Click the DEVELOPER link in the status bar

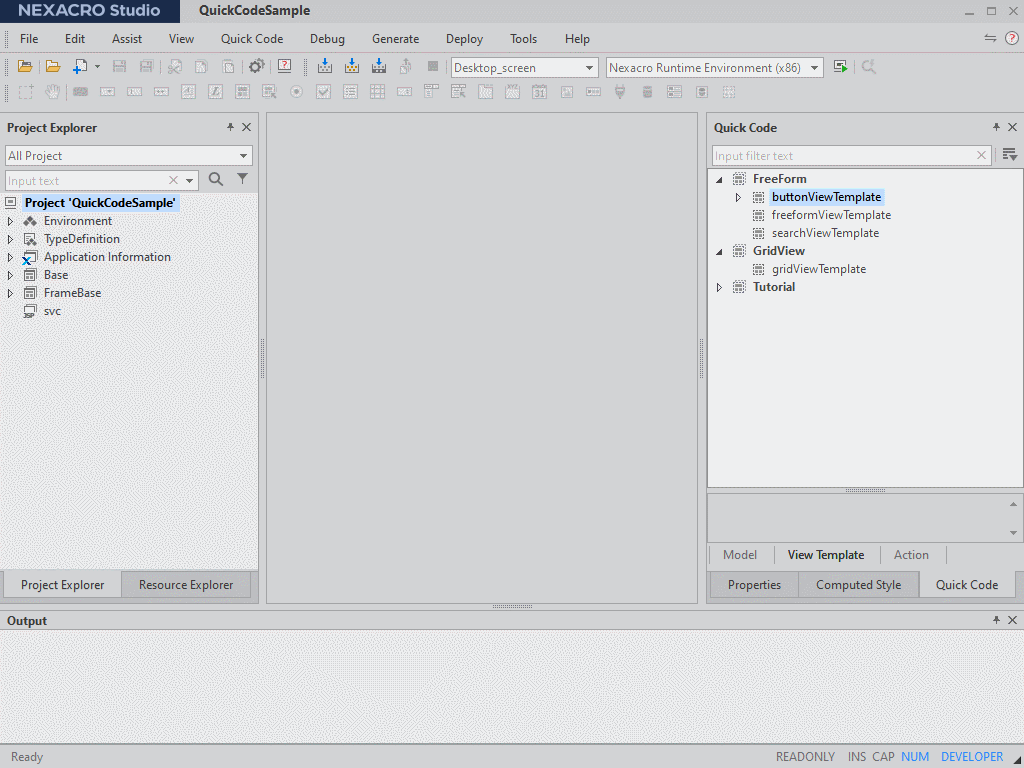tap(972, 757)
